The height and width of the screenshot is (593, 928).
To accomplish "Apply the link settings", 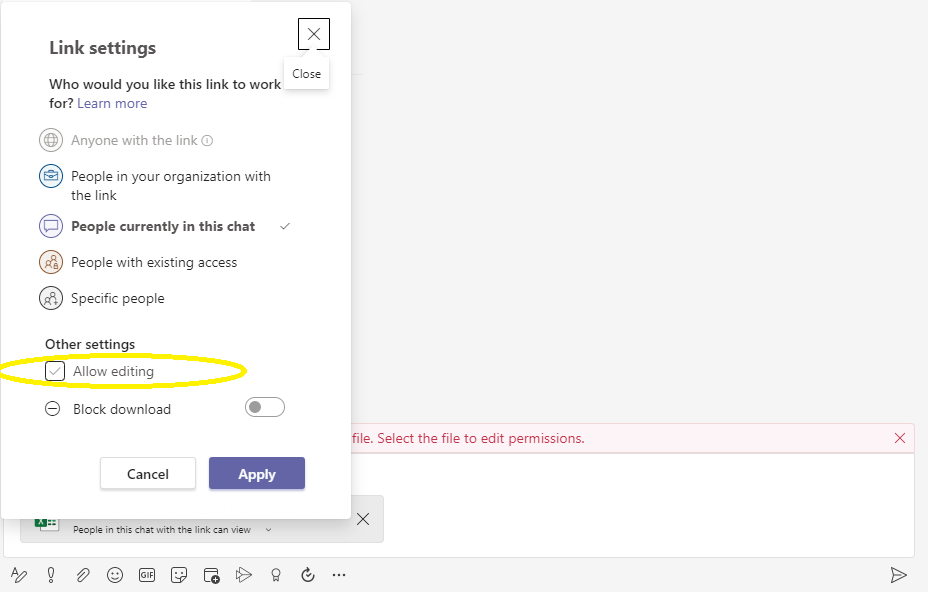I will [256, 474].
